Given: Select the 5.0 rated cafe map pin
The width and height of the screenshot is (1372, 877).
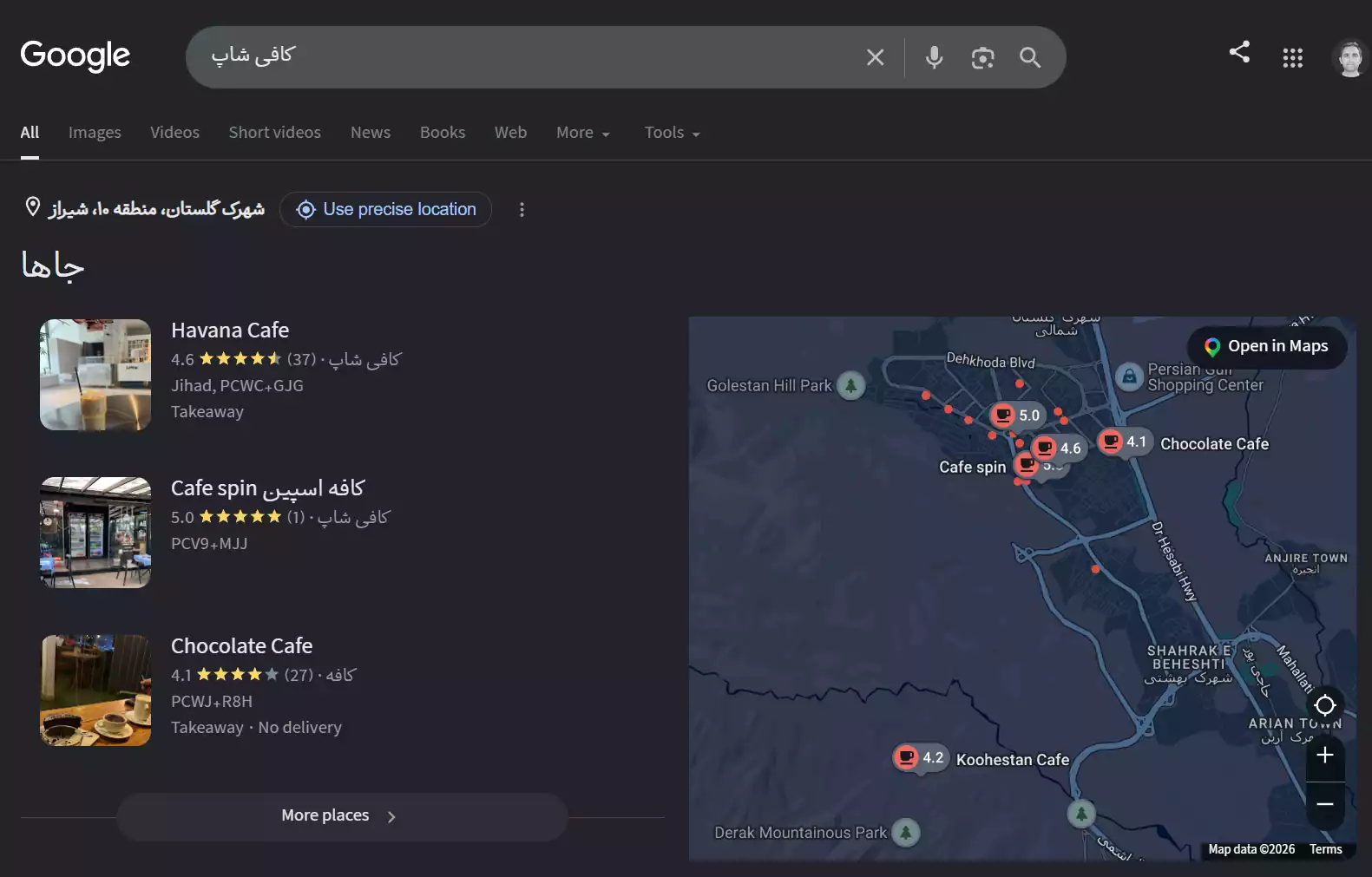Looking at the screenshot, I should (x=1017, y=416).
